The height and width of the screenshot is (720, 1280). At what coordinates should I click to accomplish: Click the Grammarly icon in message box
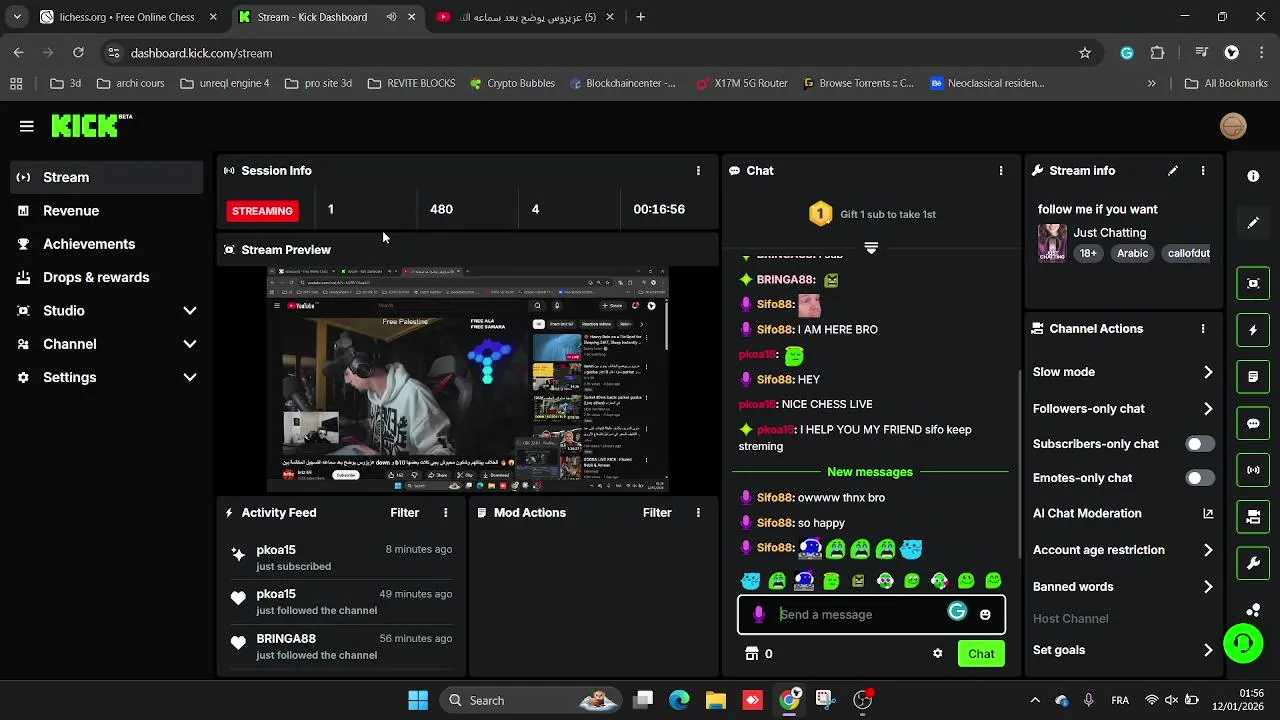click(x=957, y=612)
